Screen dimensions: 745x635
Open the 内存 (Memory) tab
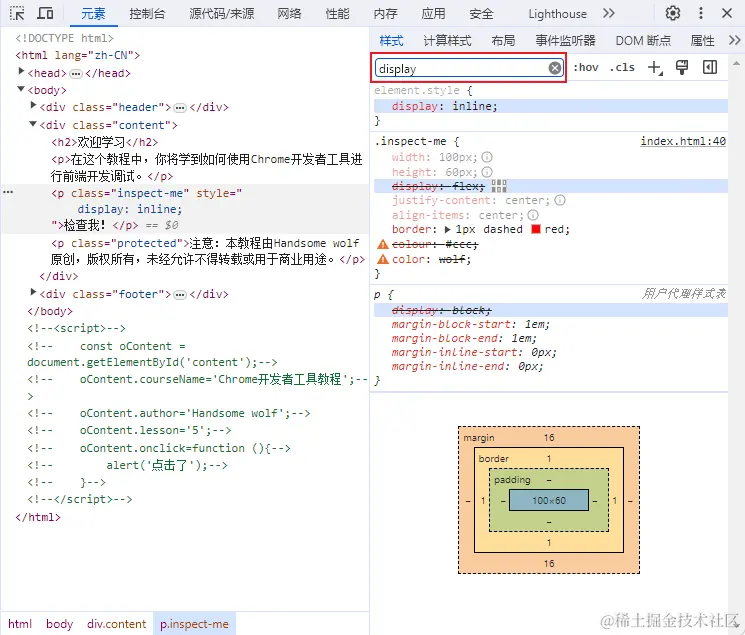point(385,14)
